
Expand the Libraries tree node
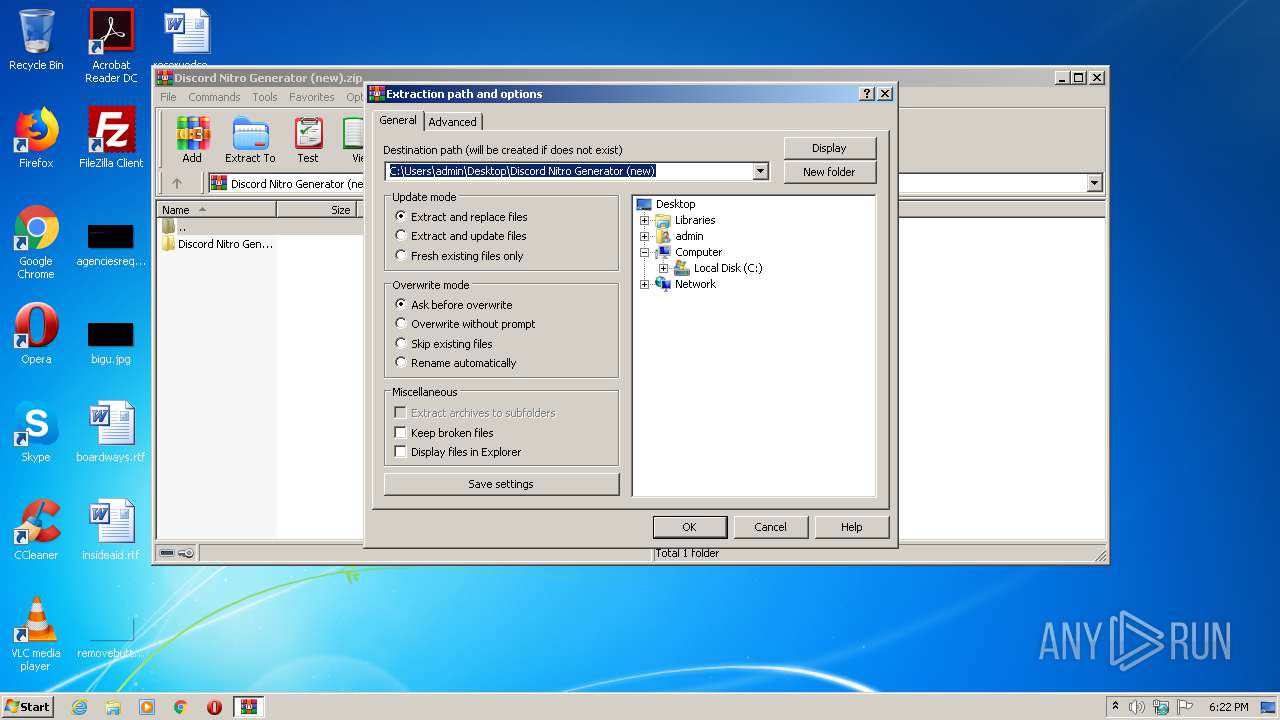tap(645, 220)
